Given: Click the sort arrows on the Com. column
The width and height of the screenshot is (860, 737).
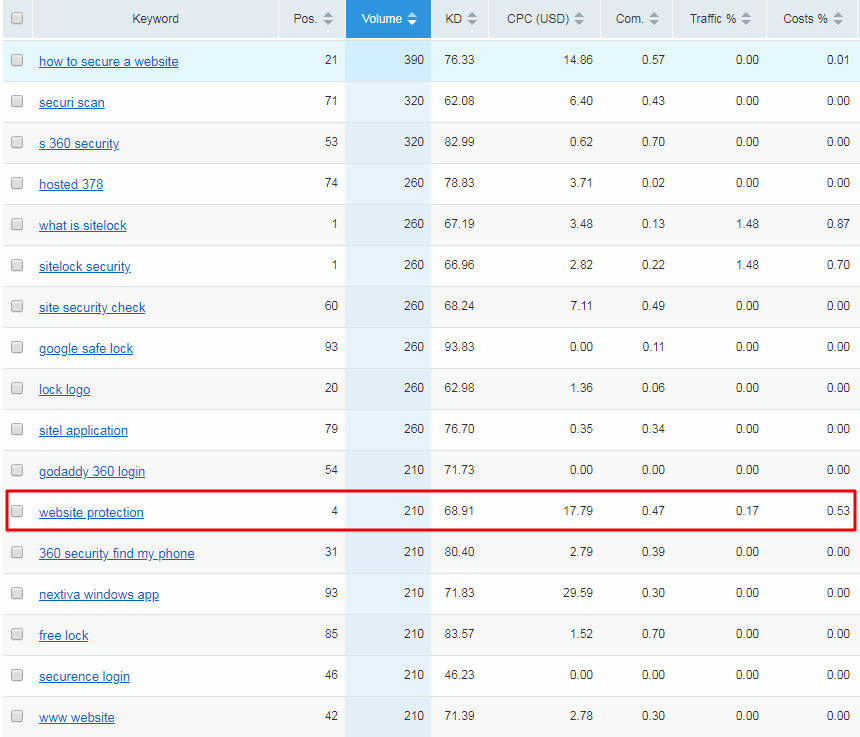Looking at the screenshot, I should [x=655, y=19].
